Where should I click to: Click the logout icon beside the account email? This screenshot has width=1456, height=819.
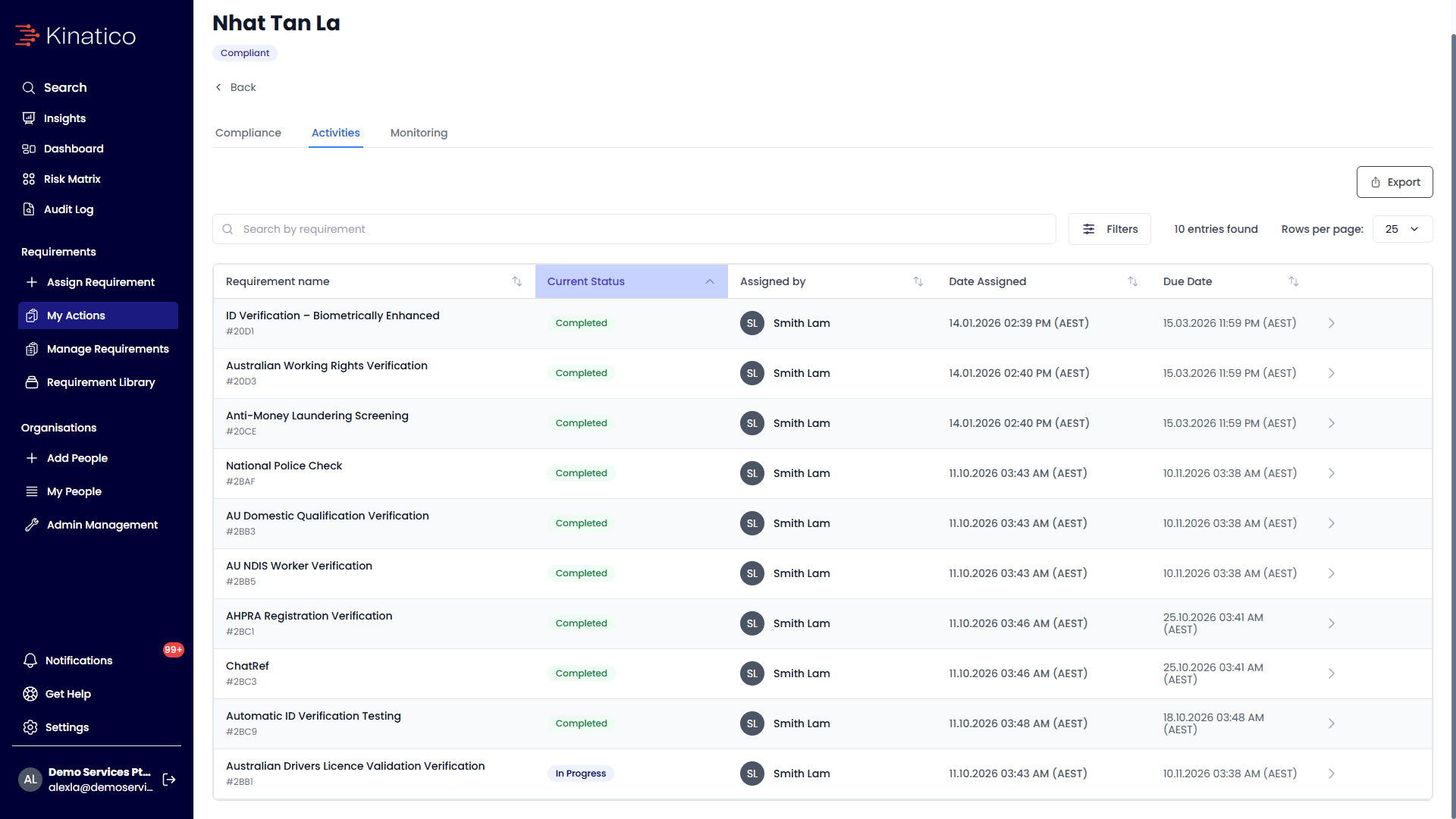(x=169, y=780)
